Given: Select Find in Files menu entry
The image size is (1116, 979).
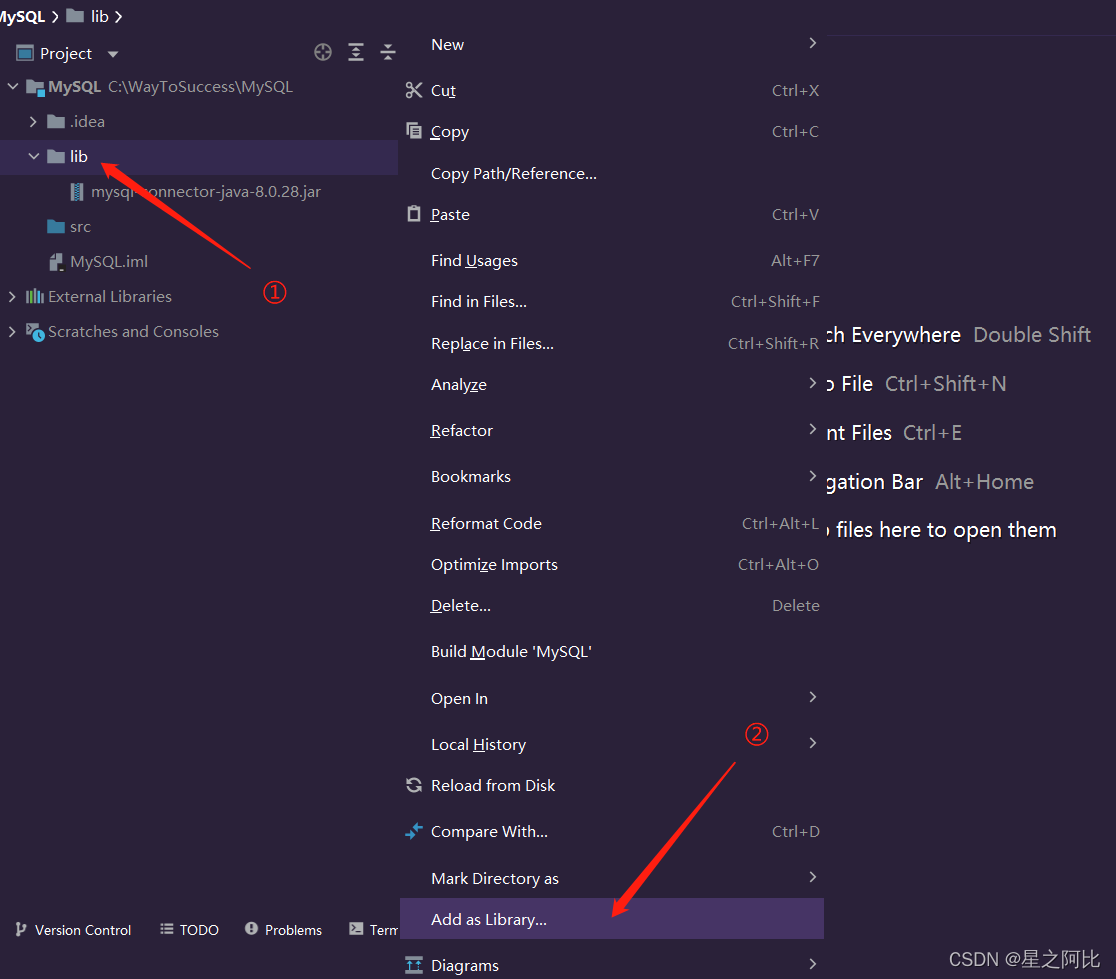Looking at the screenshot, I should [x=611, y=302].
